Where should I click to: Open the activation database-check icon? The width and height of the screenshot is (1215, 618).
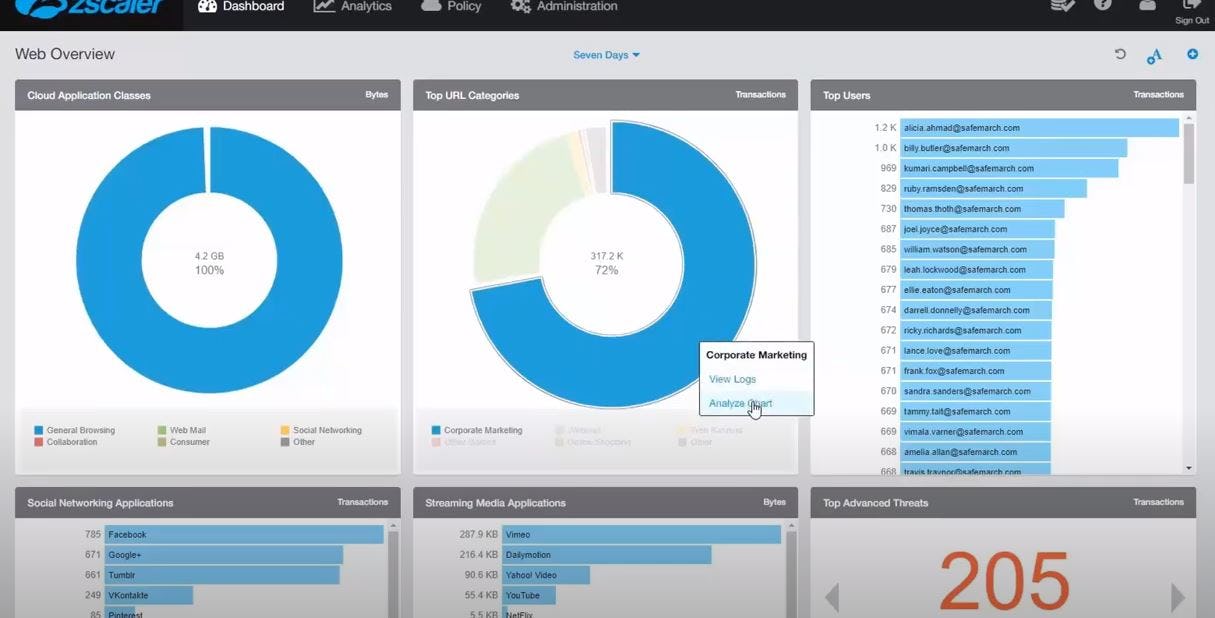click(x=1062, y=6)
